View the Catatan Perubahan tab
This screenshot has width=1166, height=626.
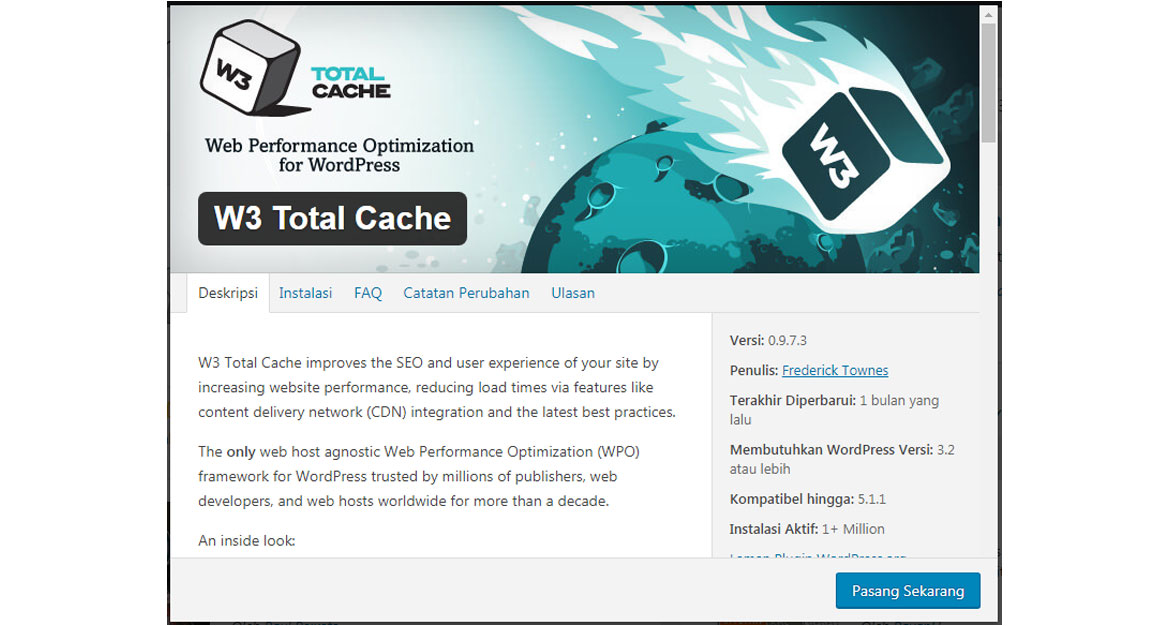[466, 293]
